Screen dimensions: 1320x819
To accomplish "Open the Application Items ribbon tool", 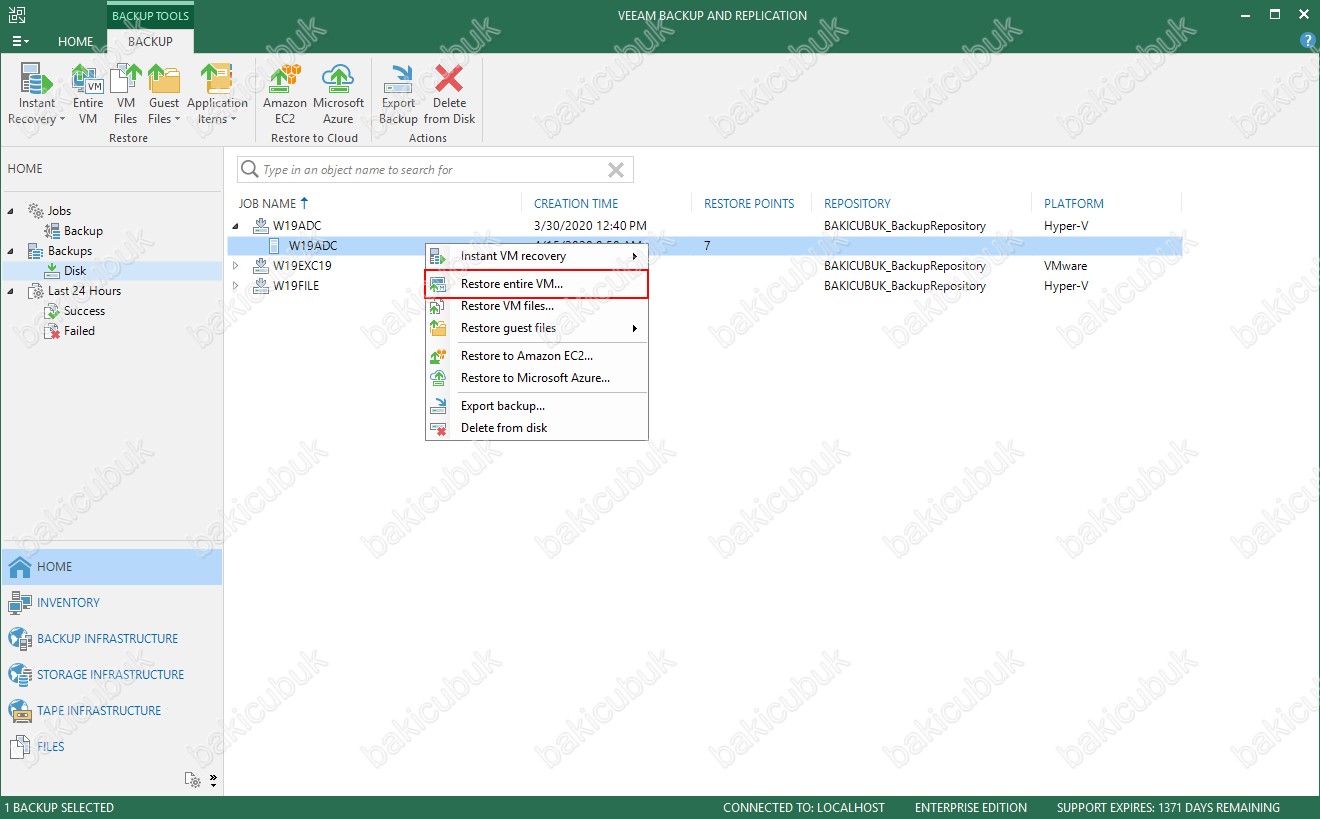I will point(217,95).
